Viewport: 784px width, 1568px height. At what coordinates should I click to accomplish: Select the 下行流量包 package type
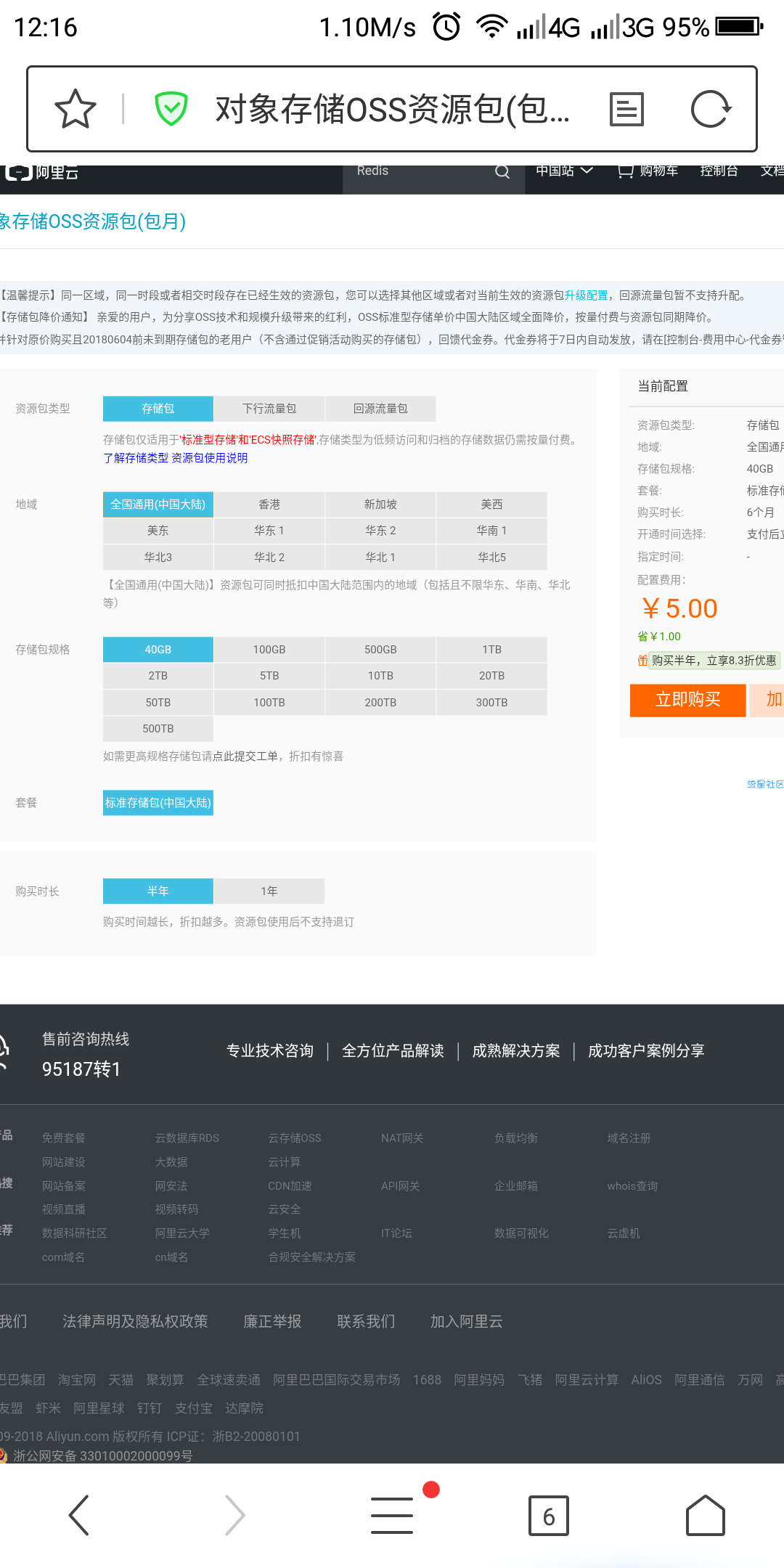269,409
